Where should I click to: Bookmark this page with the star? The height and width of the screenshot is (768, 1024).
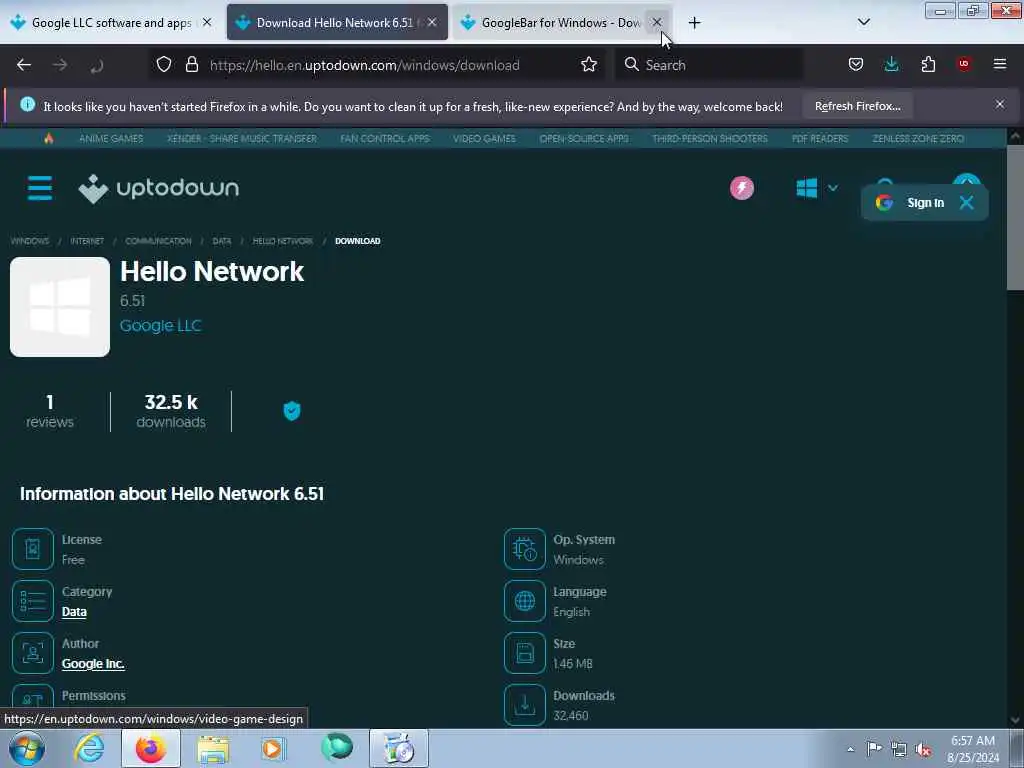pos(589,64)
